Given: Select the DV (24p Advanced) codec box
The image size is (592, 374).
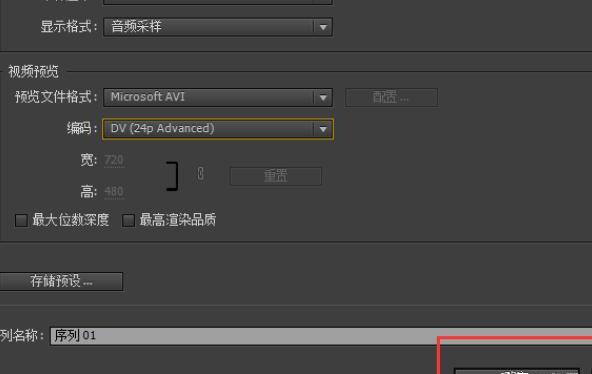Looking at the screenshot, I should (x=218, y=129).
